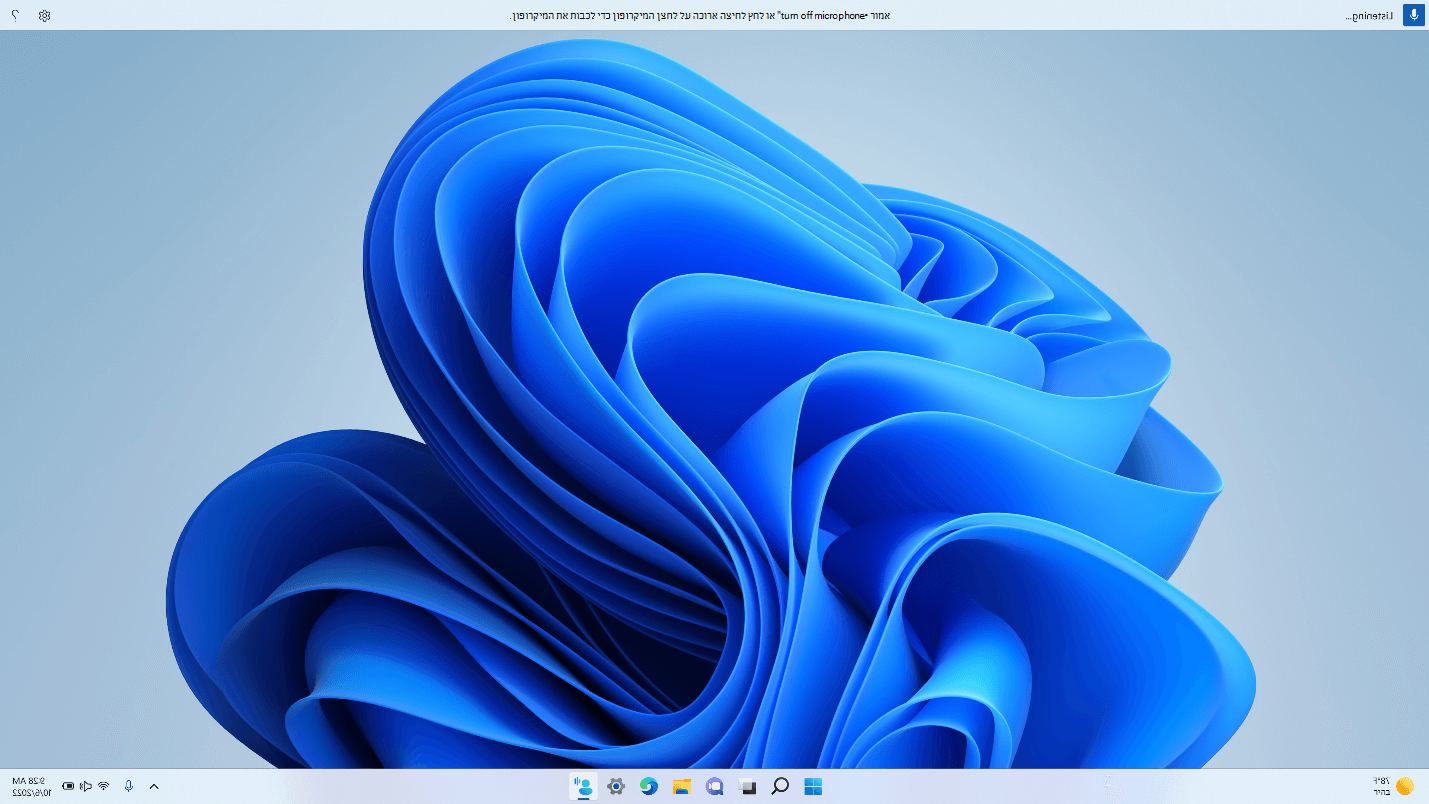Viewport: 1429px width, 804px height.
Task: Open the clock and date panel
Action: 31,786
